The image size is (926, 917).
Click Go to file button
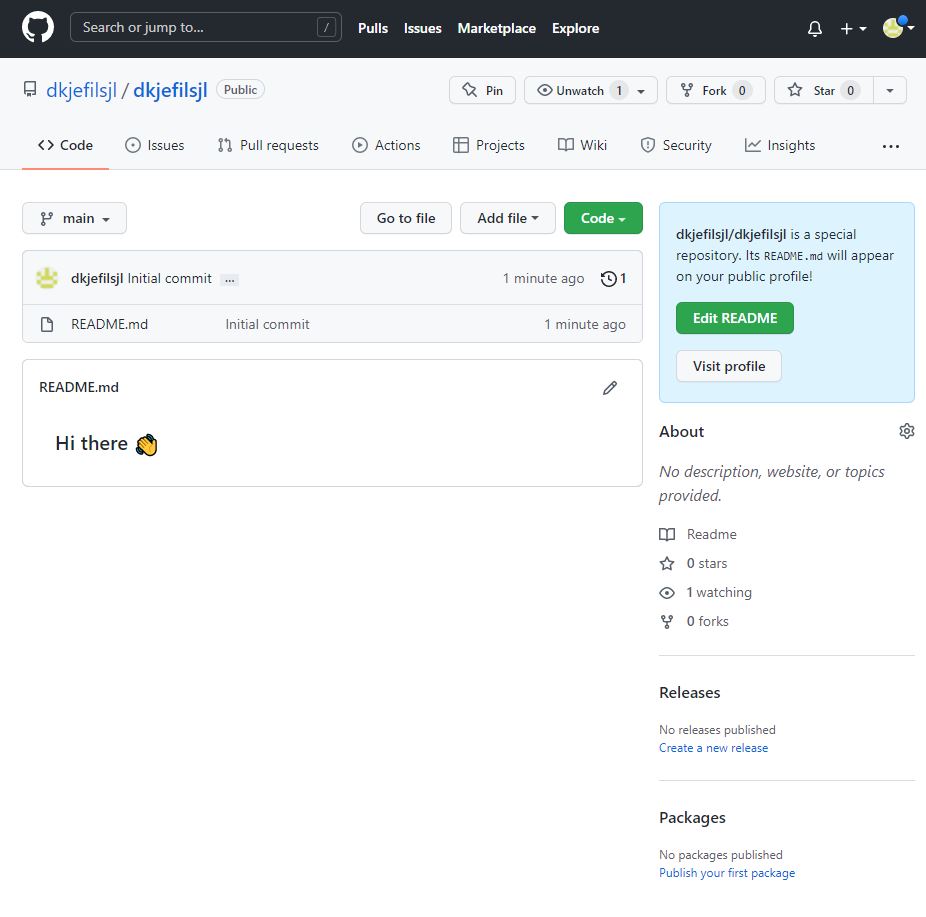click(x=406, y=218)
